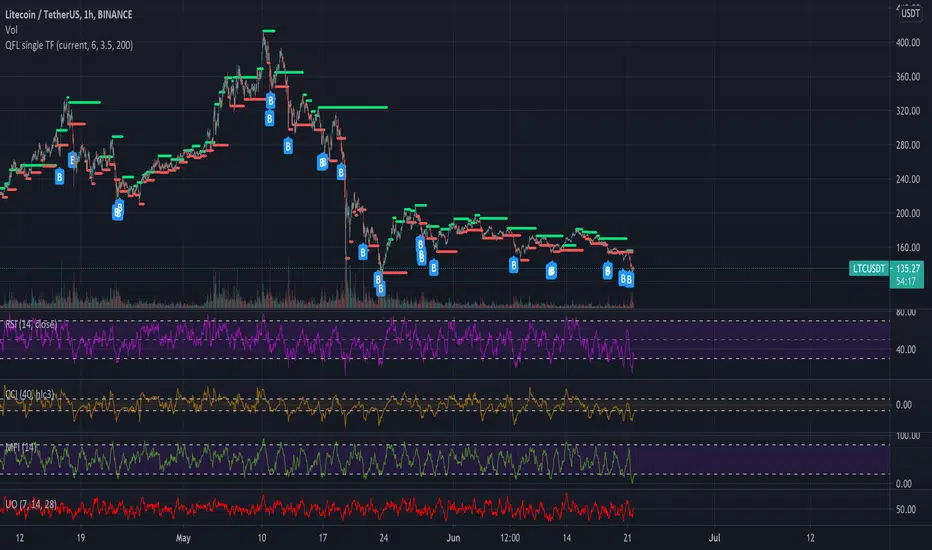Viewport: 932px width, 550px height.
Task: Select the Vol indicator legend label
Action: 11,30
